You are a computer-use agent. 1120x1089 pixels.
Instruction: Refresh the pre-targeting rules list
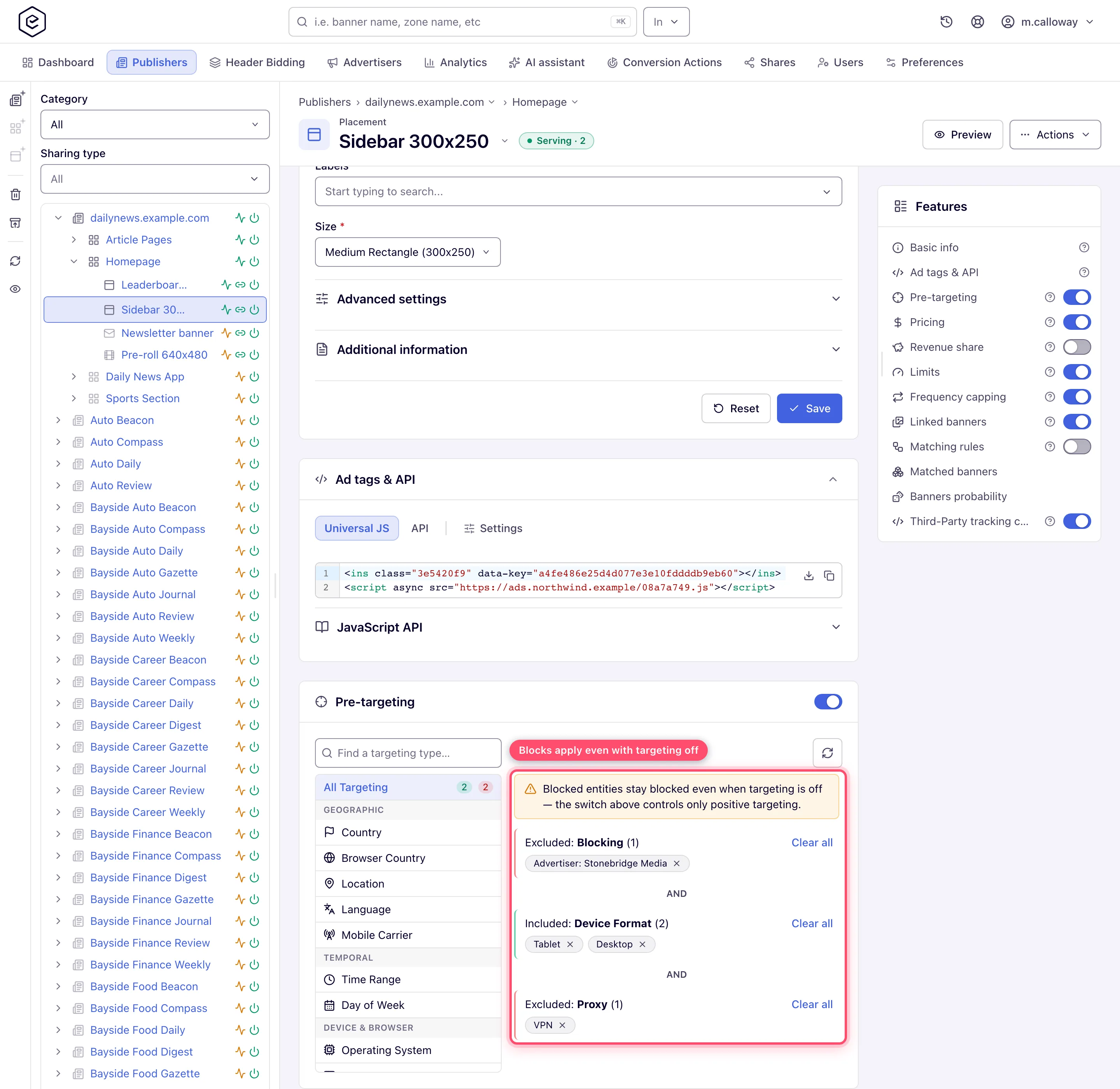click(x=827, y=753)
